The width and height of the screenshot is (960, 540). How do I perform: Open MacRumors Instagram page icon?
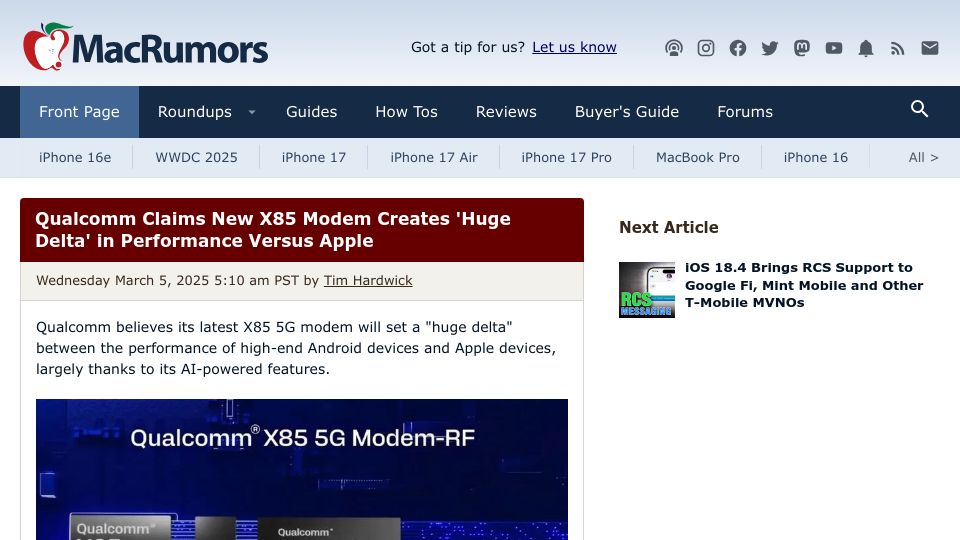click(706, 48)
